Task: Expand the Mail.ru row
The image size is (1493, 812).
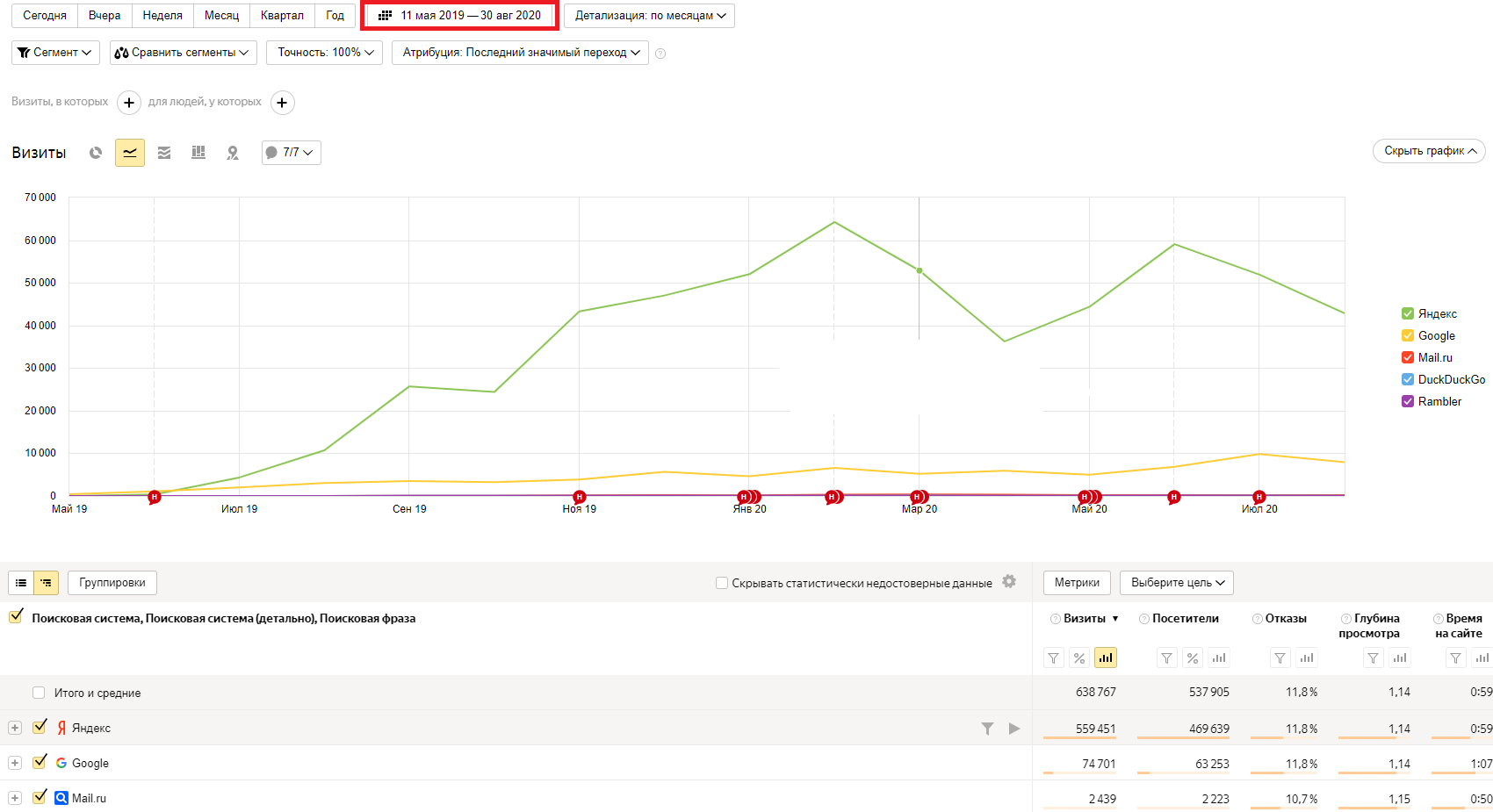Action: (x=15, y=798)
